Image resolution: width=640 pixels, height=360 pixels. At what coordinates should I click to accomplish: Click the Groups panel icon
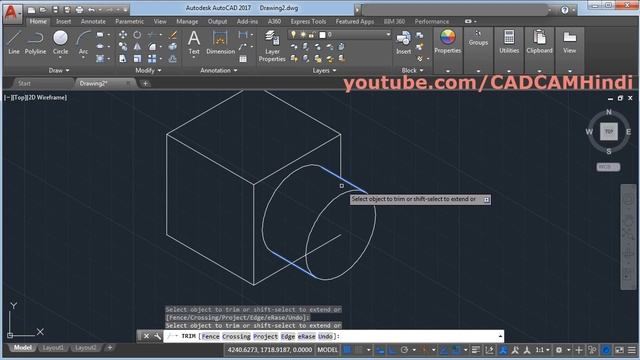[x=478, y=33]
